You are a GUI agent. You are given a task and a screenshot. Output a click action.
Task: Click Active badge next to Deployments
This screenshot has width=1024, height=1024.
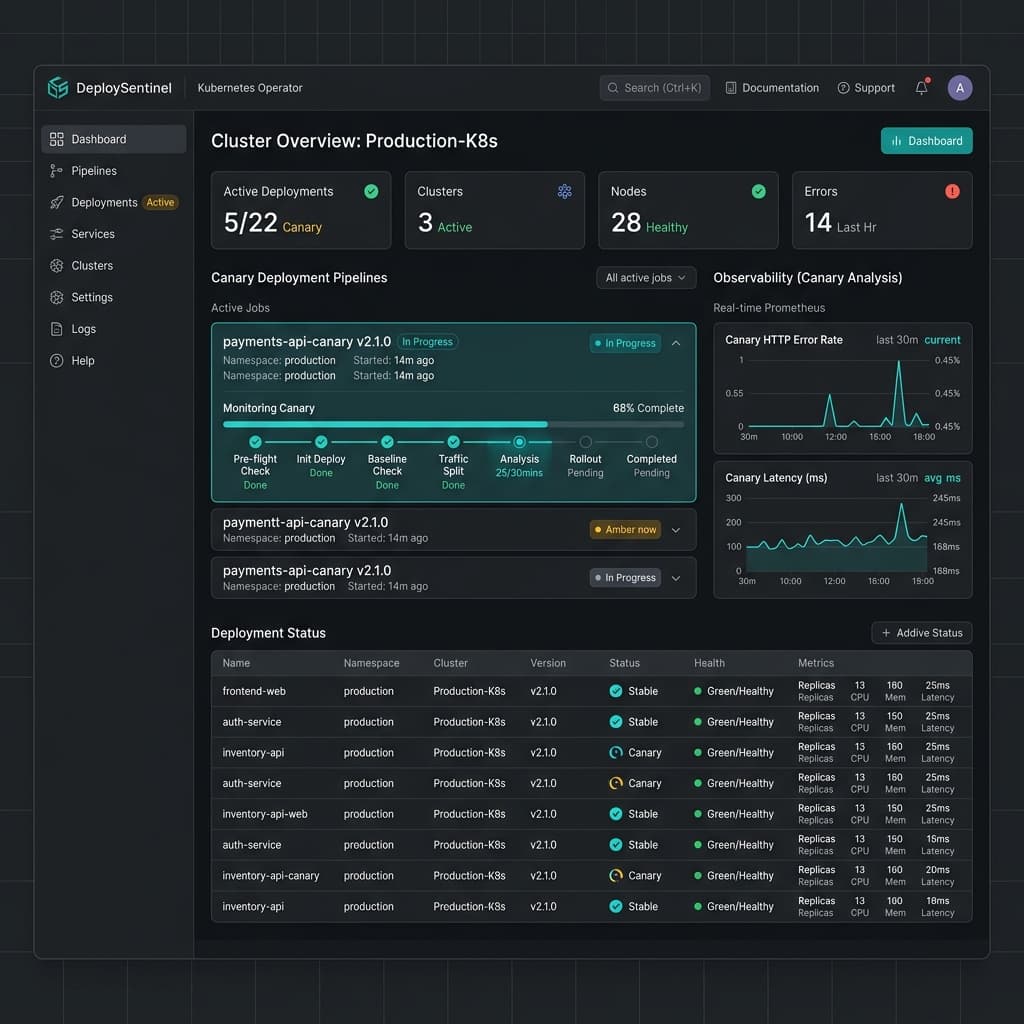click(x=160, y=202)
